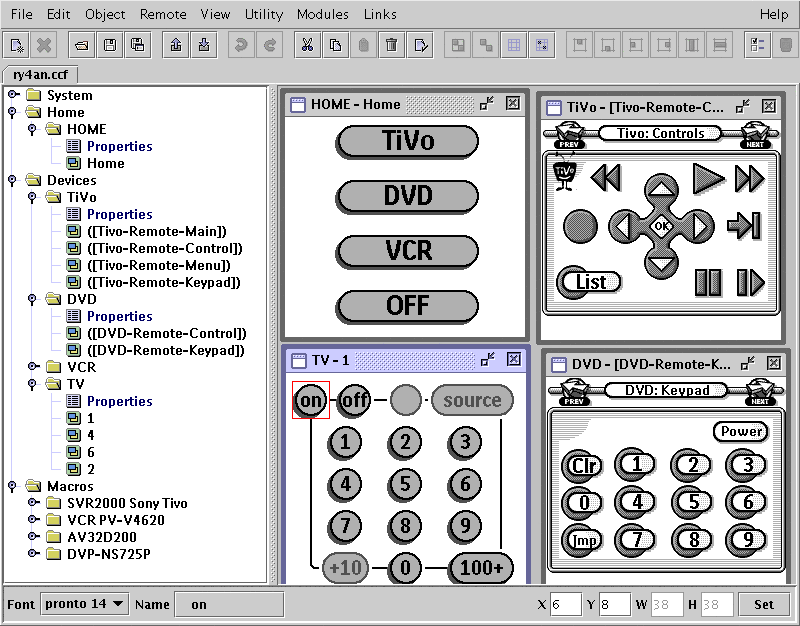
Task: Collapse the DVD device node
Action: tap(32, 298)
